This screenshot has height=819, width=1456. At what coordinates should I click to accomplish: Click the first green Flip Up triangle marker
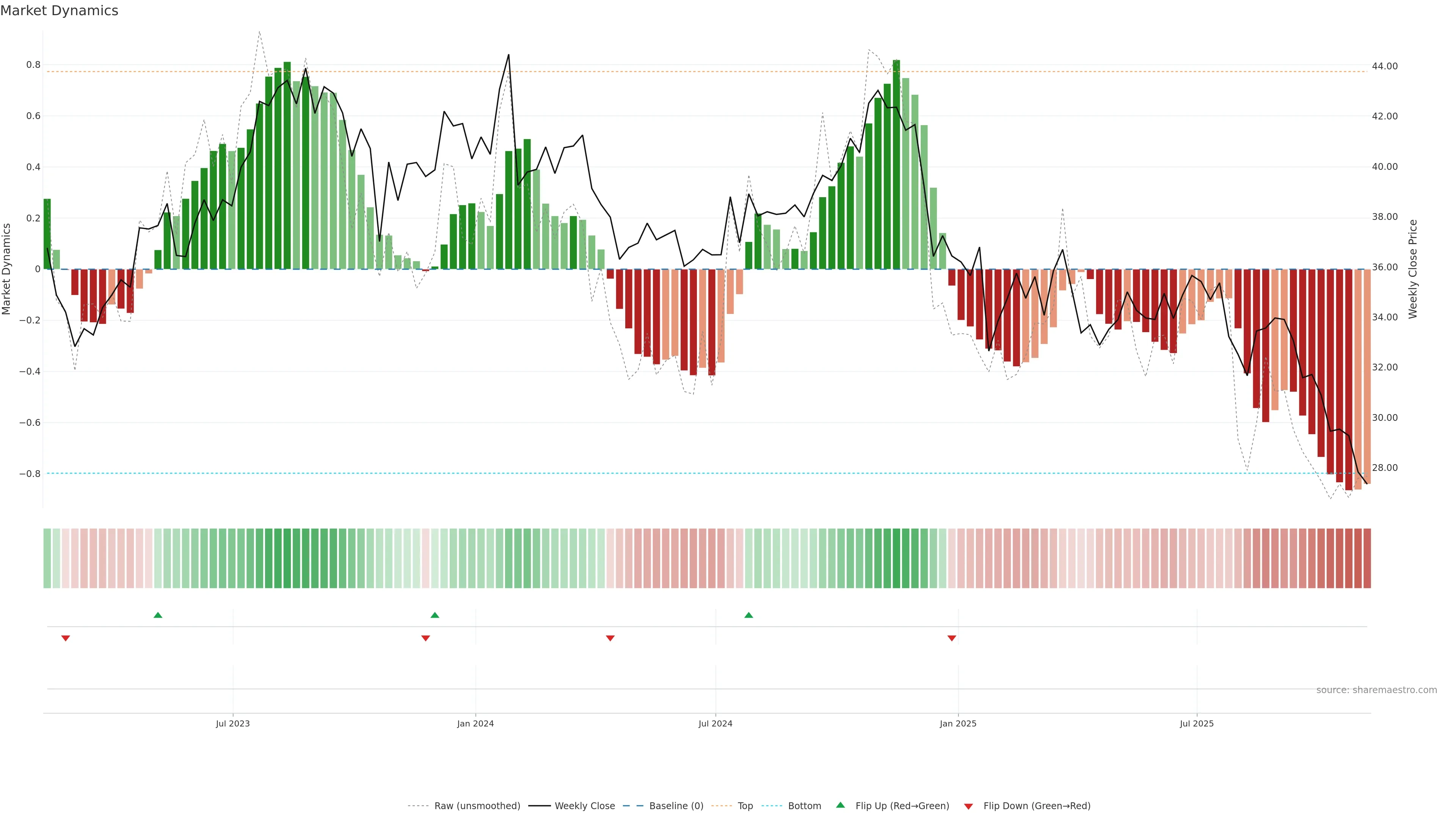158,615
